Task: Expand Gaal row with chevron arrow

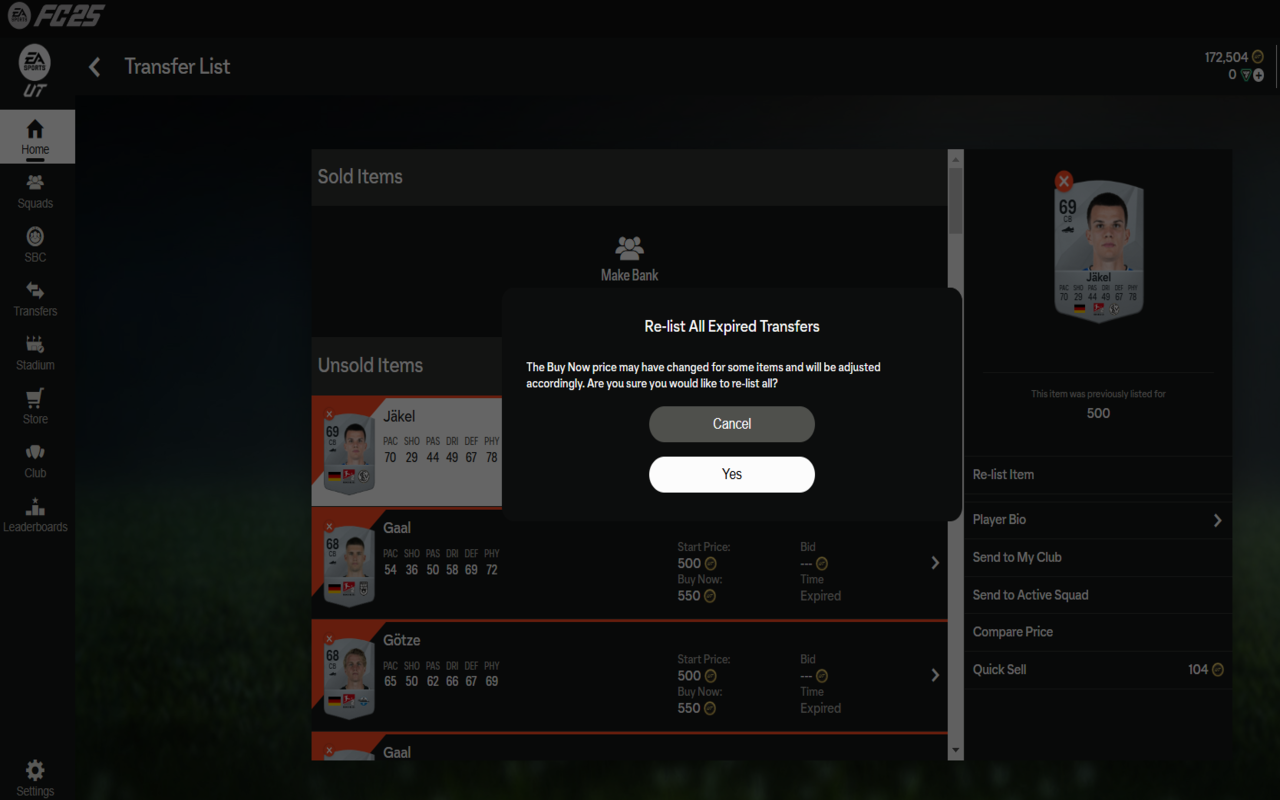Action: coord(935,563)
